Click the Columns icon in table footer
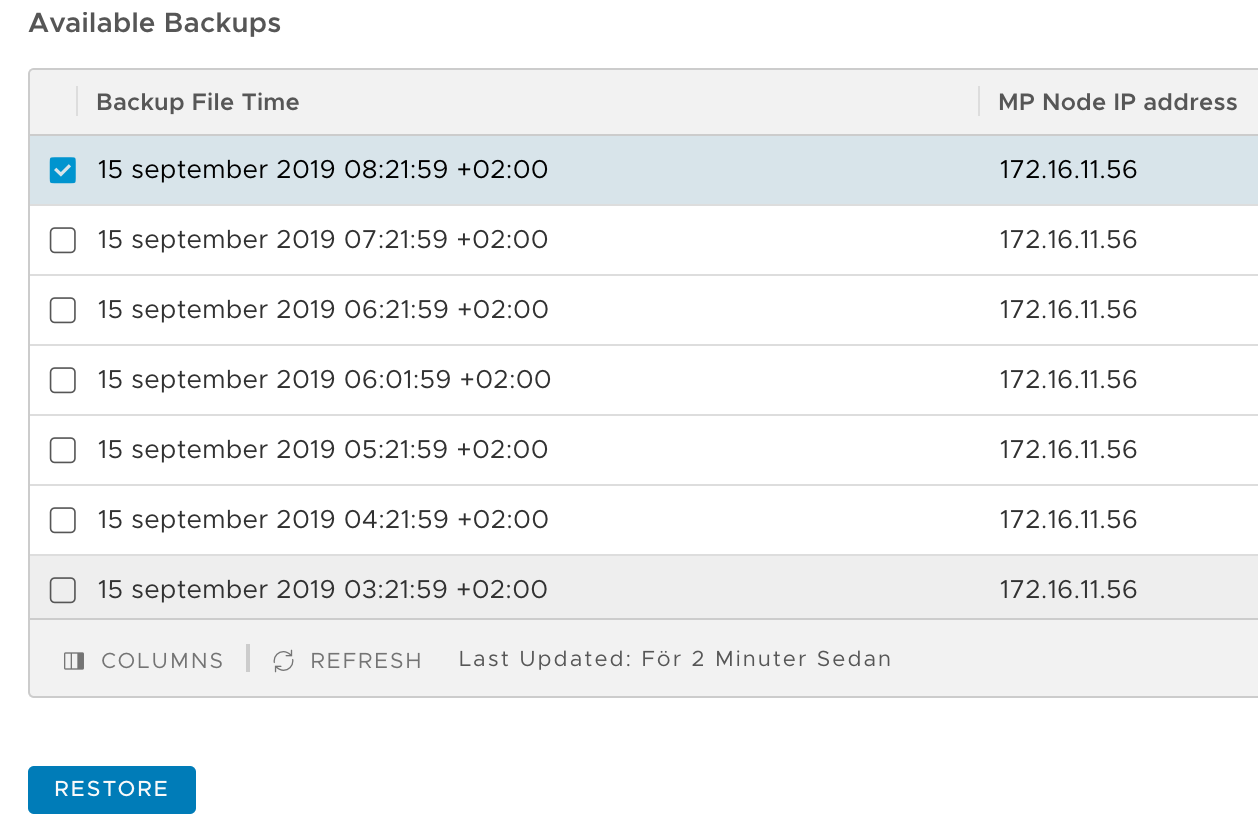Viewport: 1258px width, 840px height. [x=74, y=661]
